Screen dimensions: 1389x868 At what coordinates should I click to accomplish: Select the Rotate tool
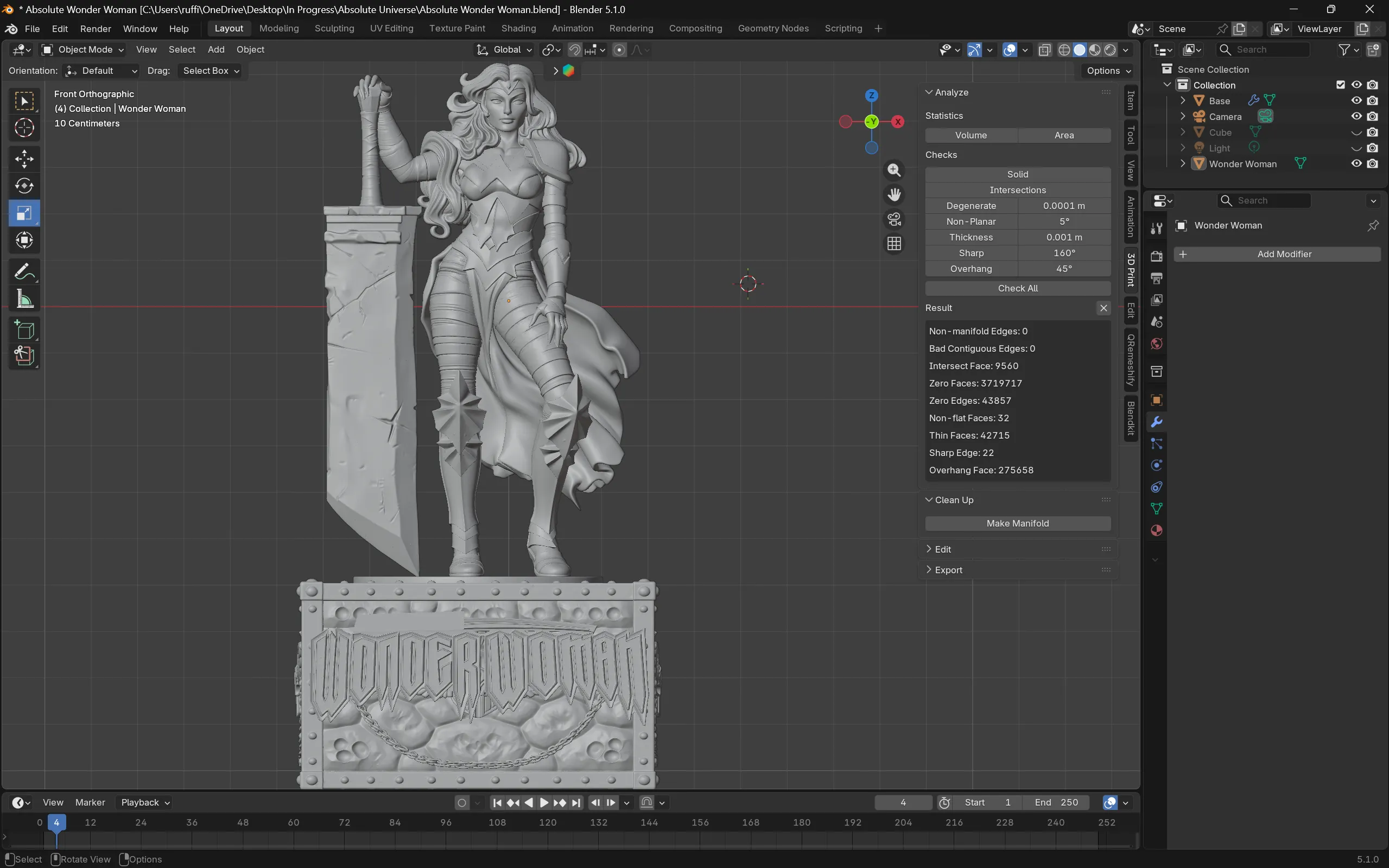click(24, 186)
